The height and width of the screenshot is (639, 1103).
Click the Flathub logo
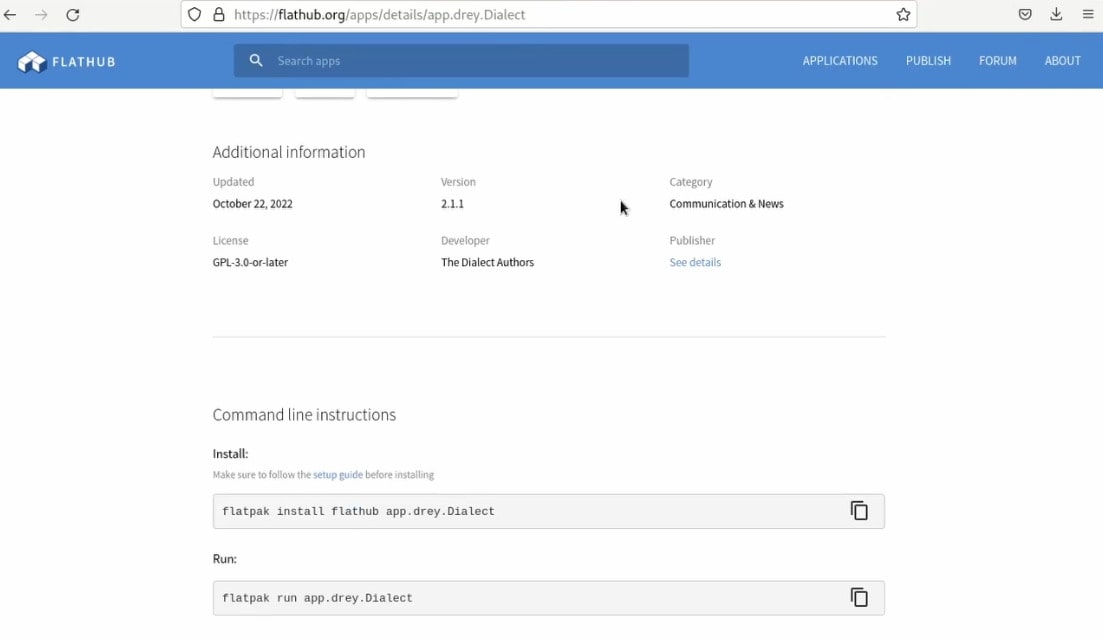(x=66, y=62)
